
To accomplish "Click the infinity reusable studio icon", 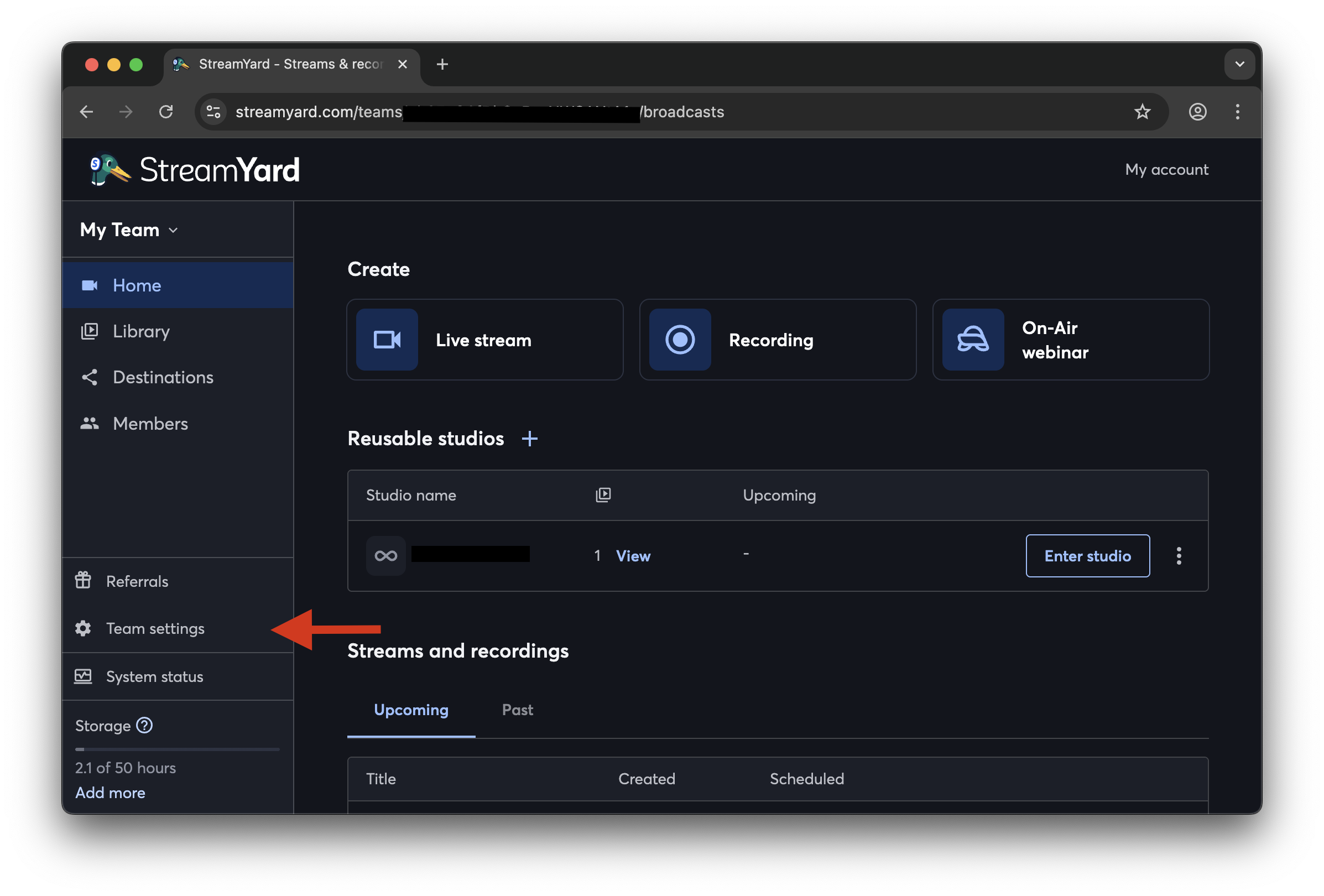I will (x=385, y=555).
